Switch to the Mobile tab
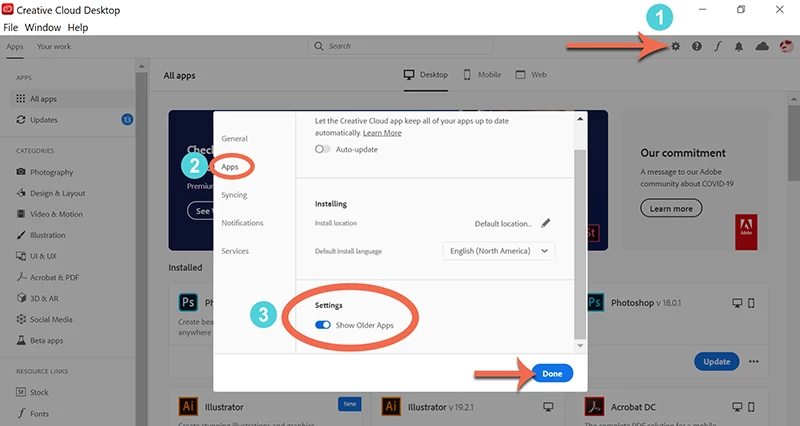Screen dimensions: 800x426 [x=482, y=75]
